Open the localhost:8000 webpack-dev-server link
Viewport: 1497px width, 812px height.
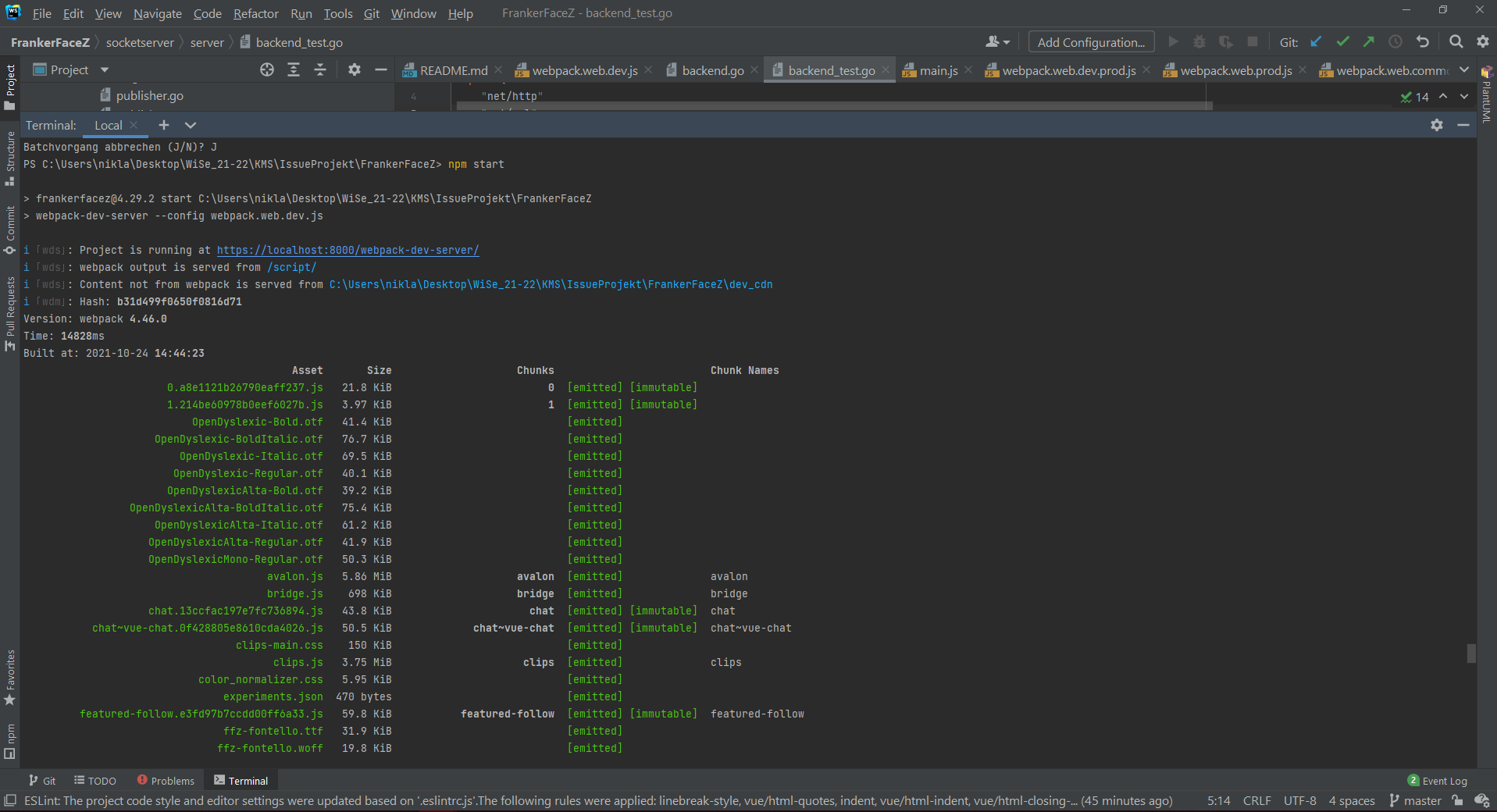coord(348,250)
